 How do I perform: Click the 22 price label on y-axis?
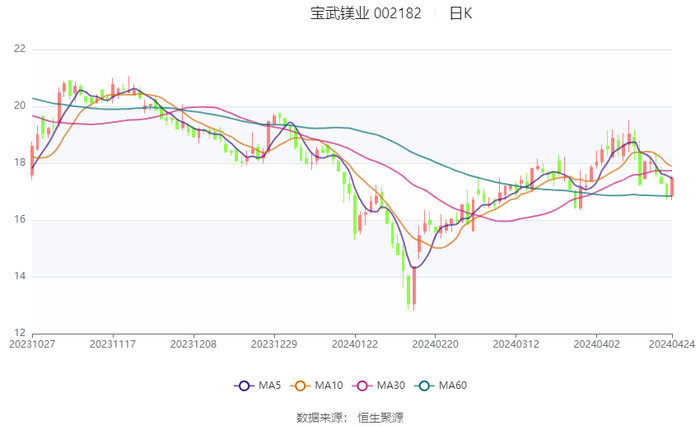click(x=18, y=49)
